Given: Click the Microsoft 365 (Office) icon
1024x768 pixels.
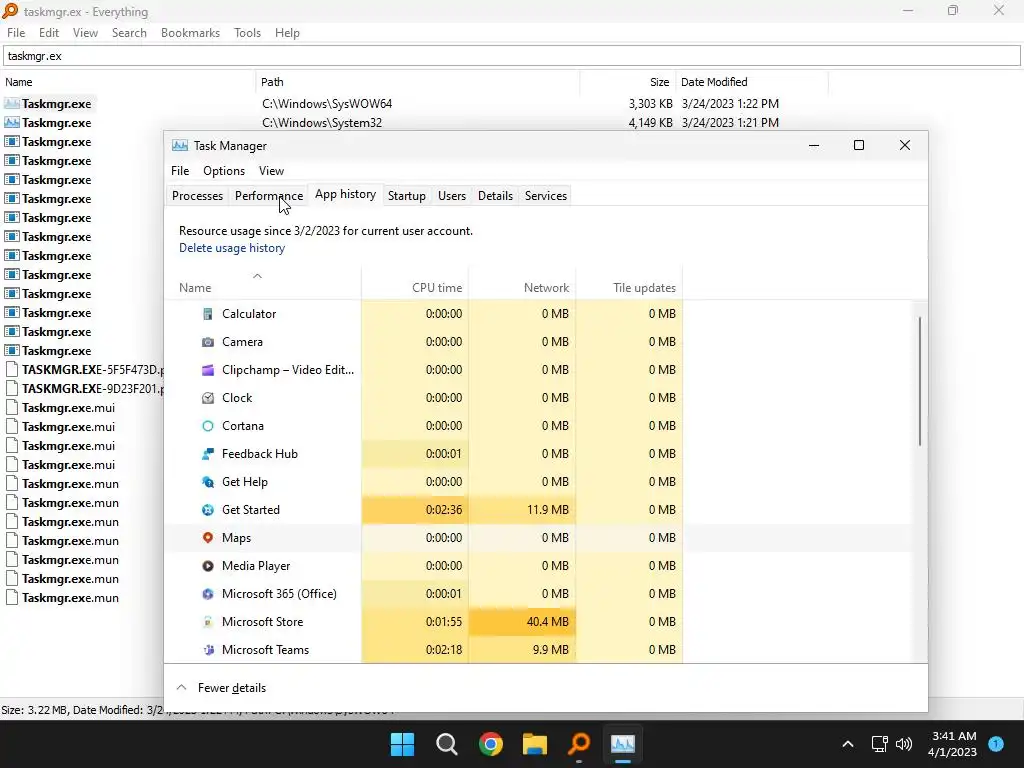Looking at the screenshot, I should 208,594.
